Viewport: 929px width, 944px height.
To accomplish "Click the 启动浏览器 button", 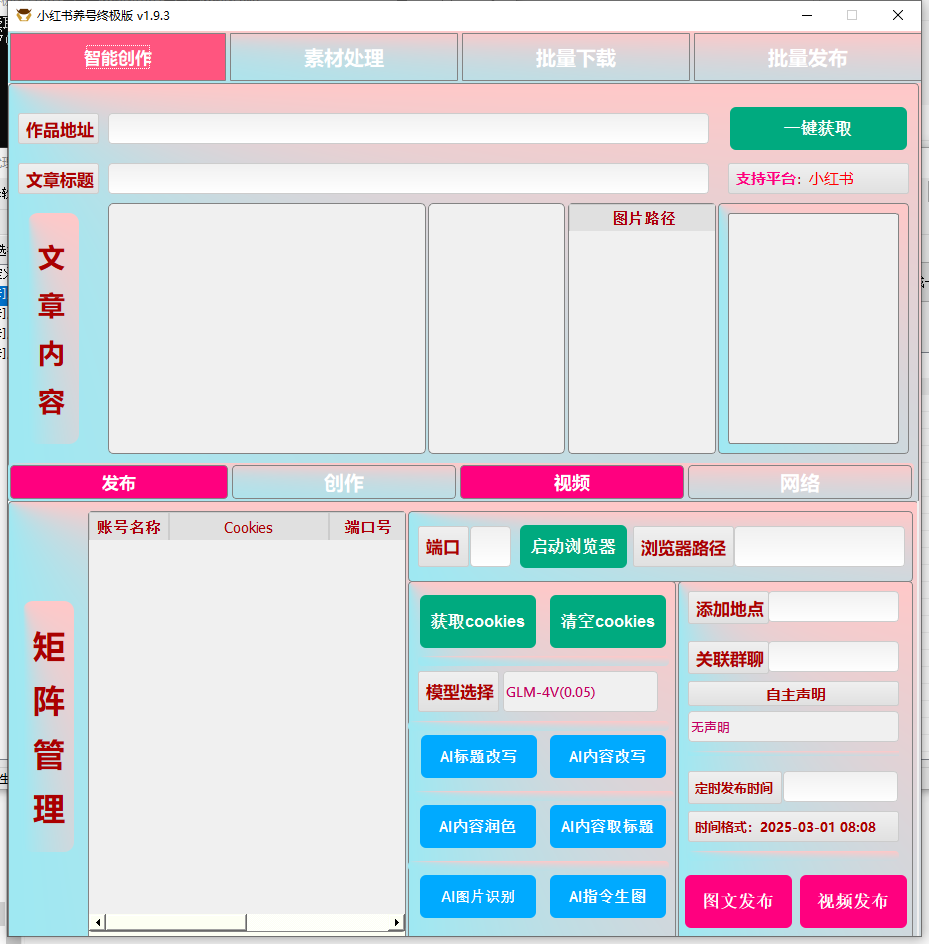I will click(573, 547).
